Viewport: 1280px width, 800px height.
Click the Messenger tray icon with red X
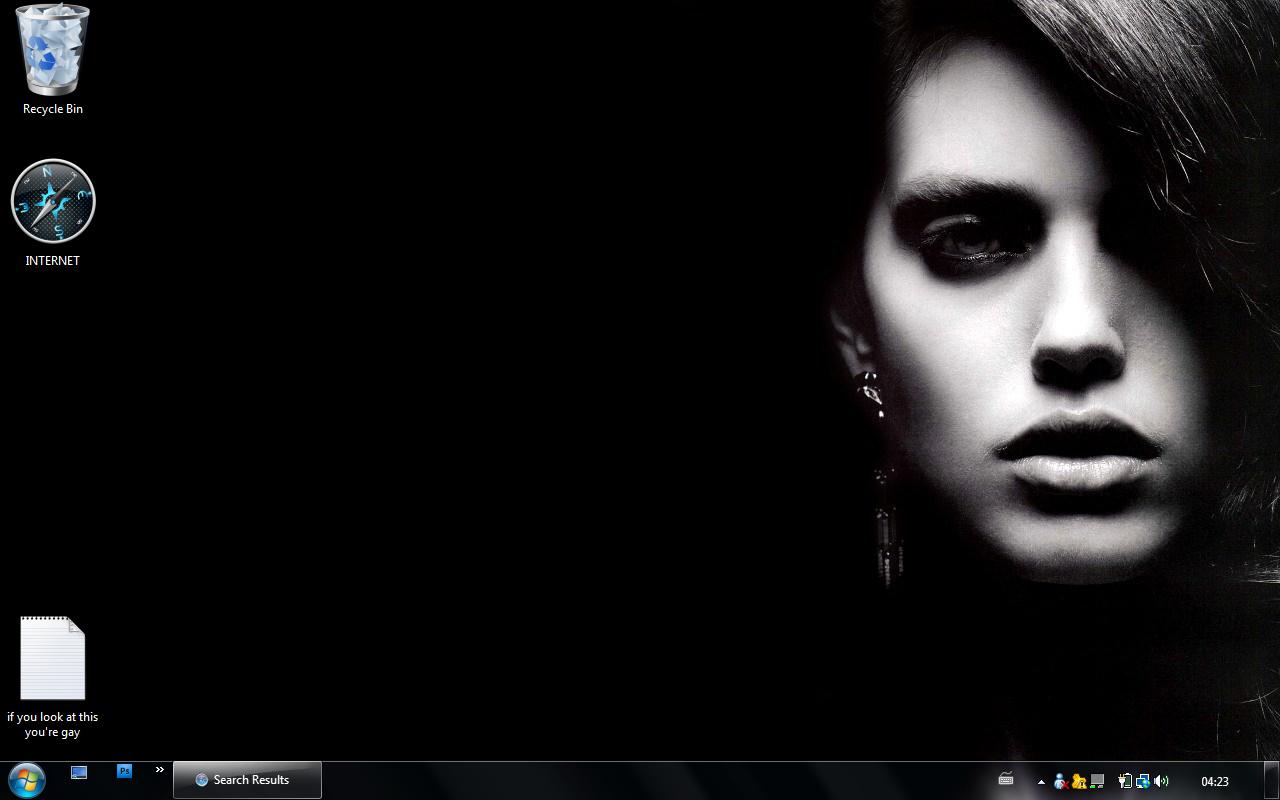(1060, 781)
